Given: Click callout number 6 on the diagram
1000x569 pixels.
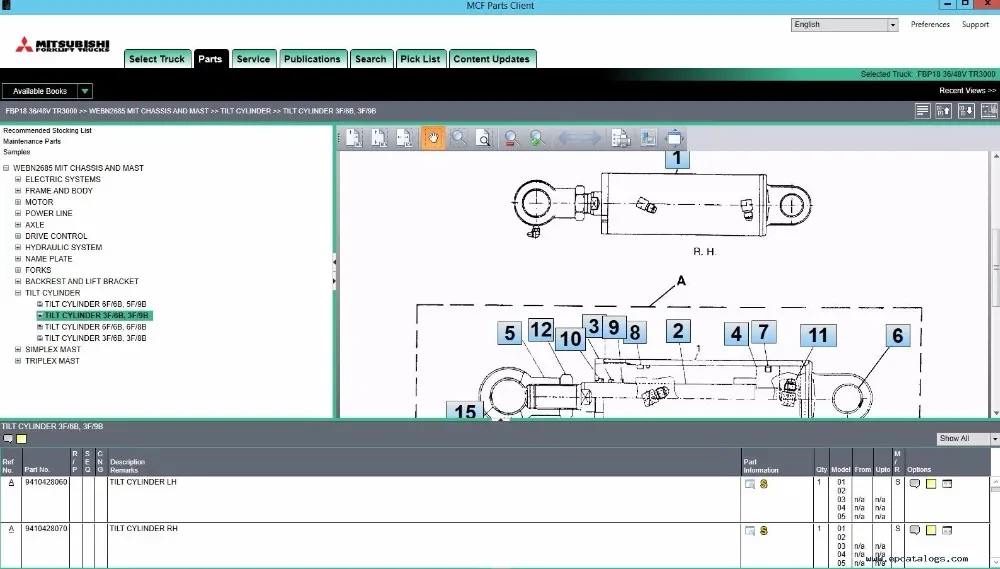Looking at the screenshot, I should click(x=897, y=336).
